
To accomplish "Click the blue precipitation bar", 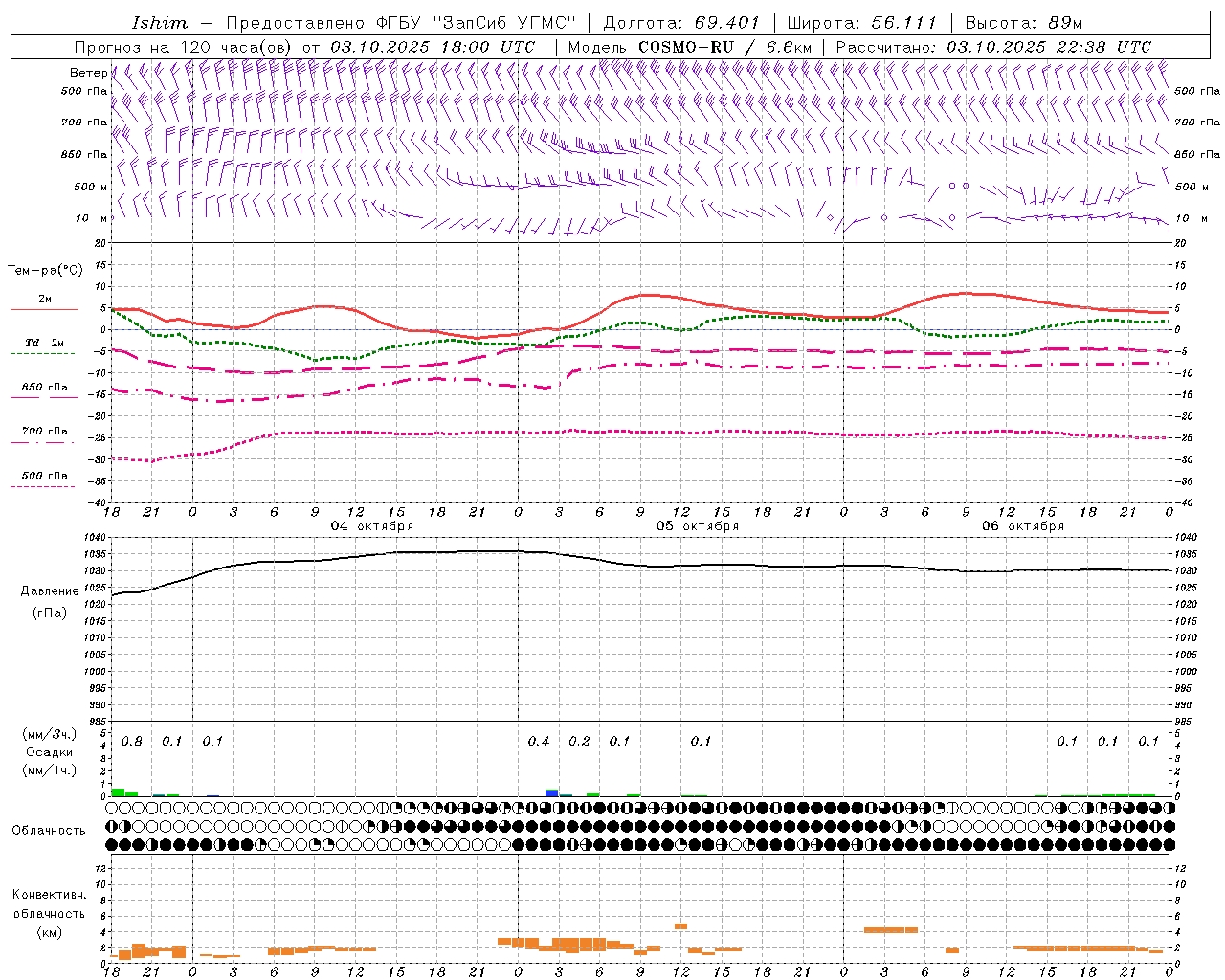I will tap(551, 793).
